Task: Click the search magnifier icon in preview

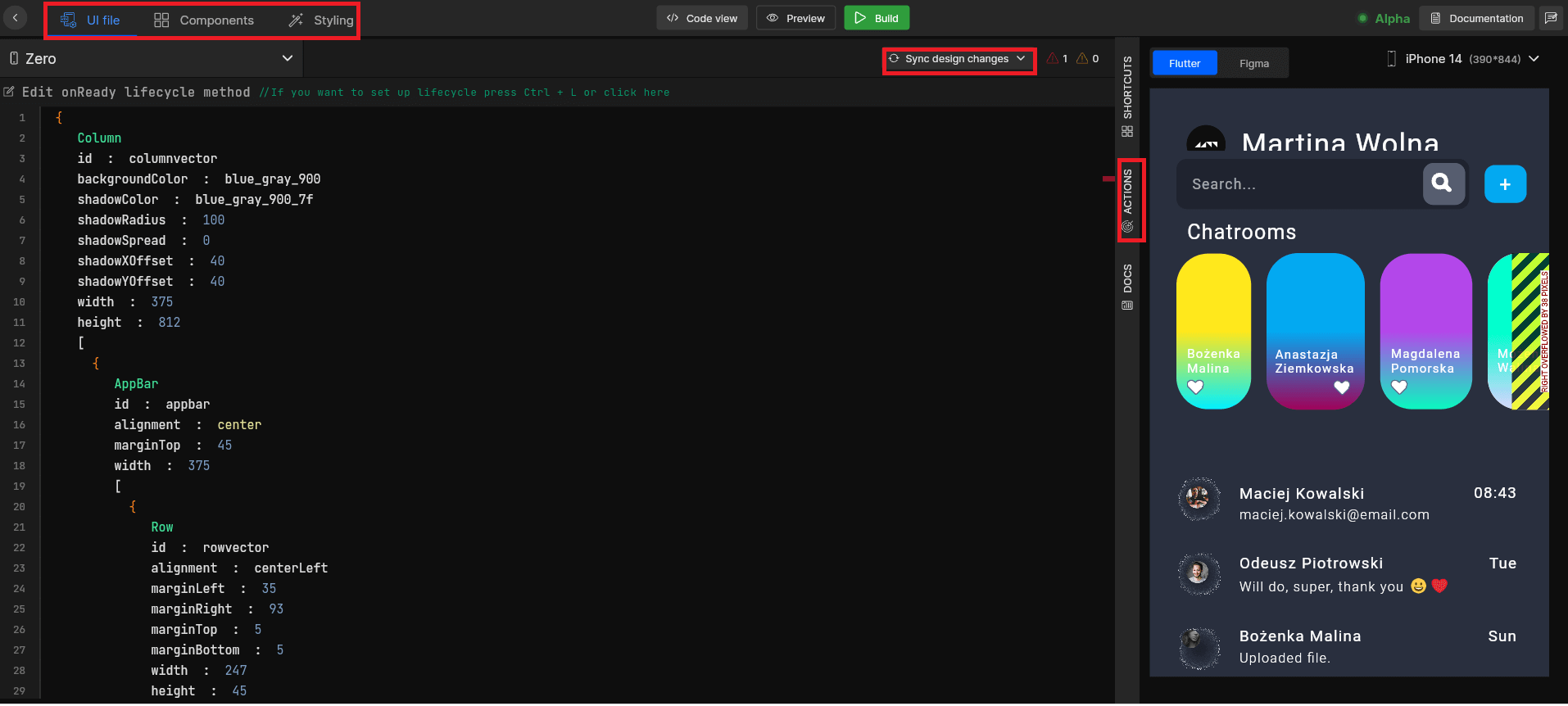Action: (x=1443, y=183)
